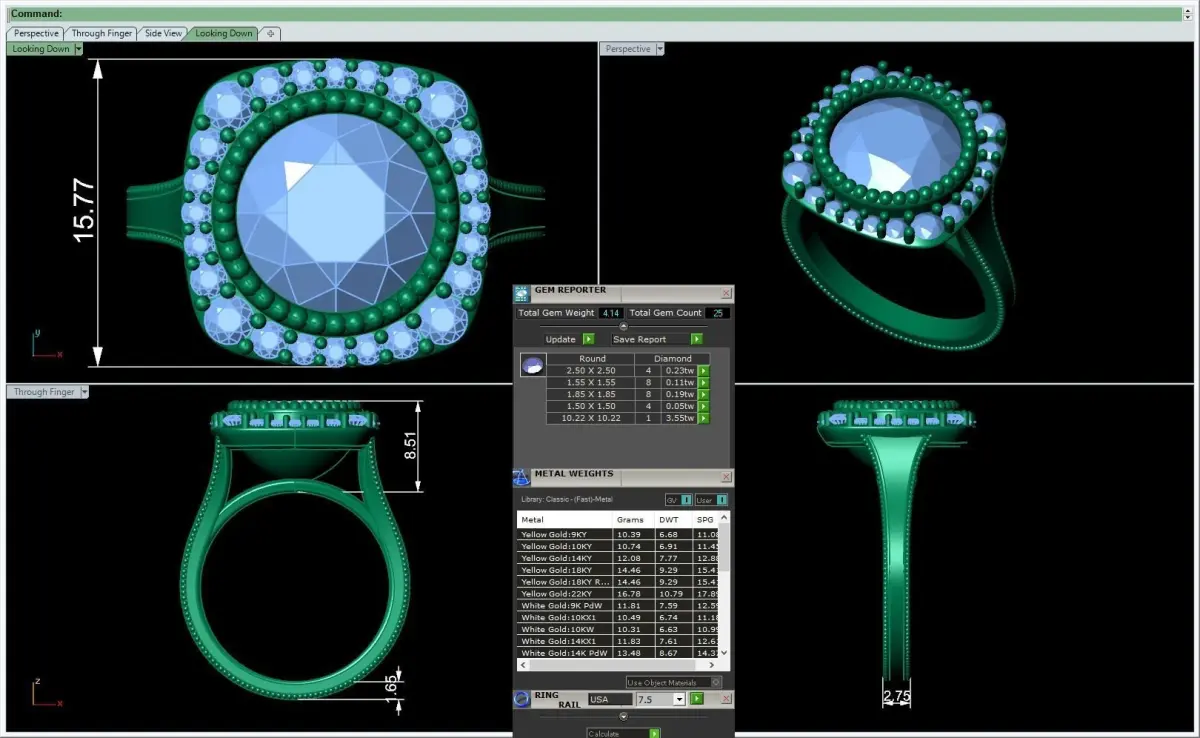Select the Yellow Gold:22KY row
The width and height of the screenshot is (1200, 738).
619,594
